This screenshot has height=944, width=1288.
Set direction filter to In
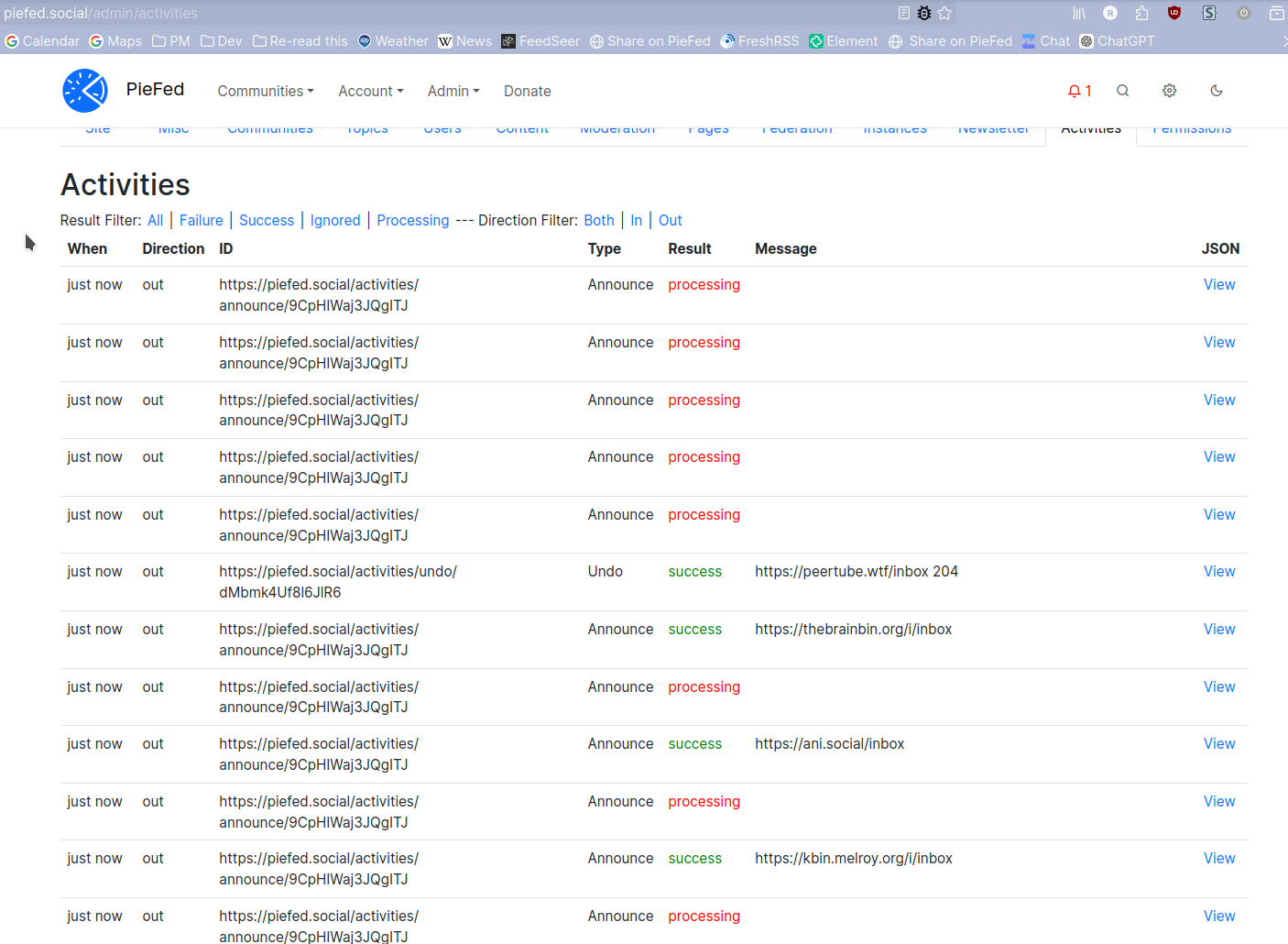click(637, 220)
